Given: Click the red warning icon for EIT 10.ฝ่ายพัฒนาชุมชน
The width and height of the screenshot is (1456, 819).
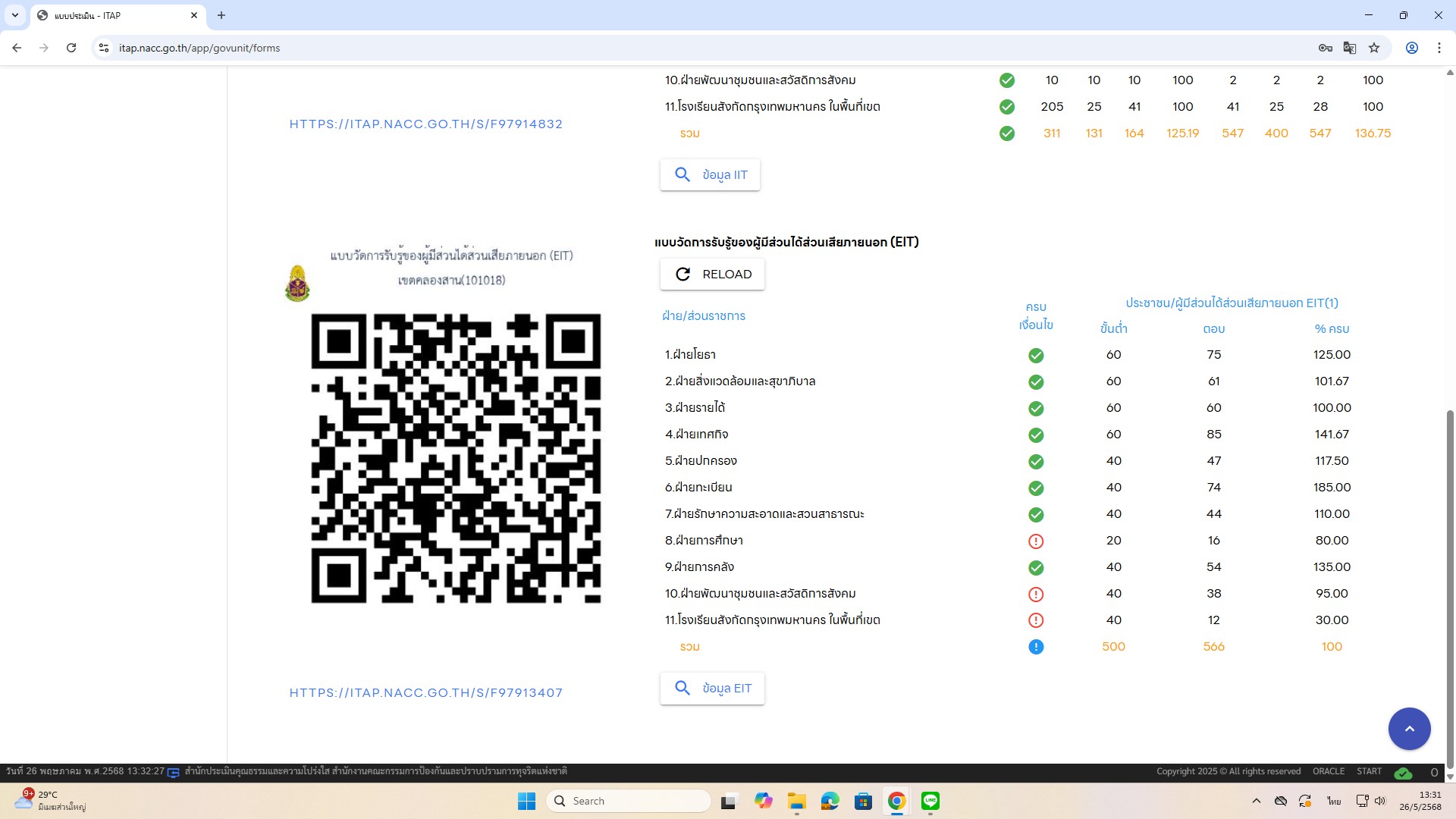Looking at the screenshot, I should [1036, 595].
